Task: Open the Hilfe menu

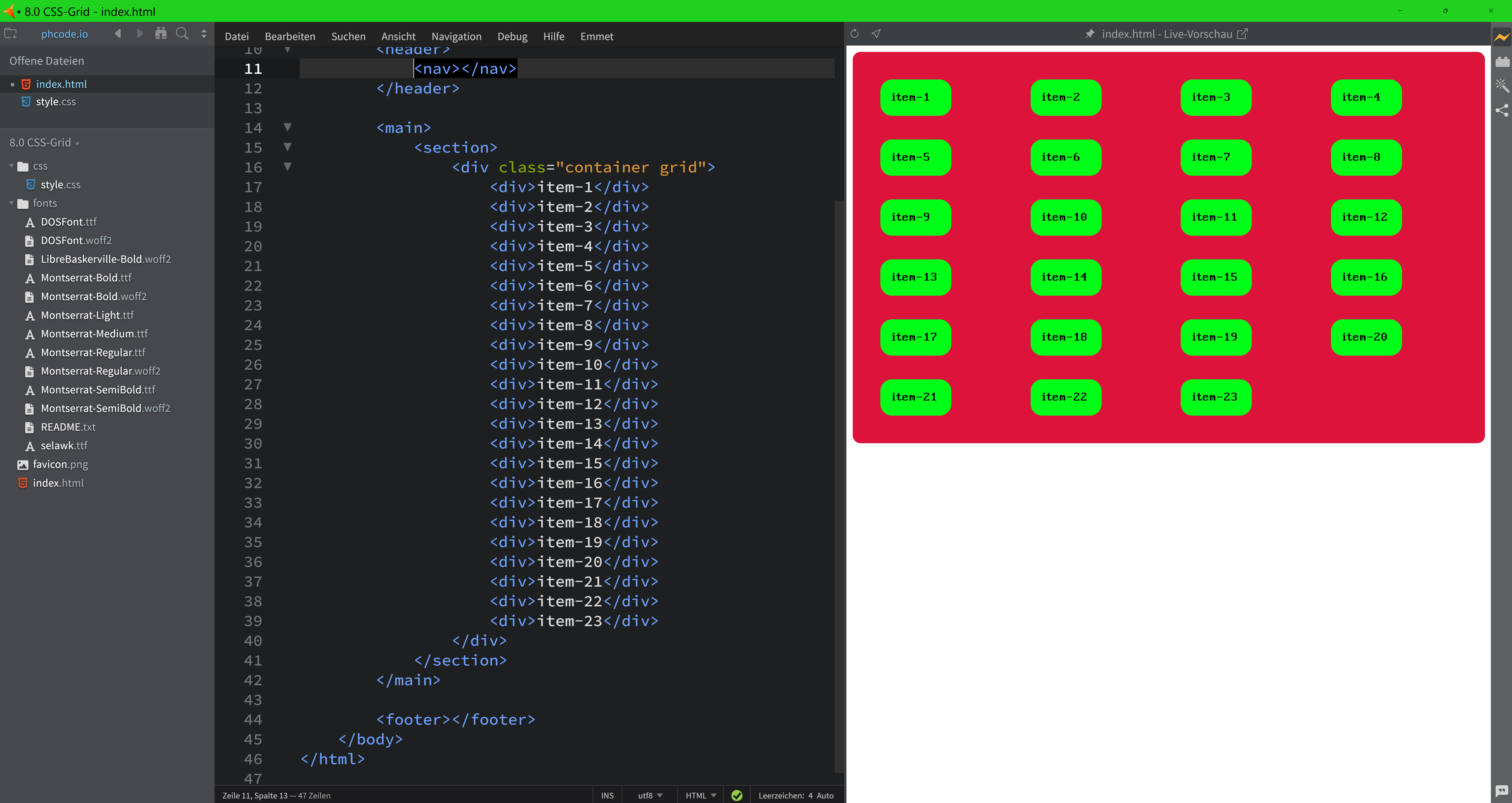Action: click(x=554, y=36)
